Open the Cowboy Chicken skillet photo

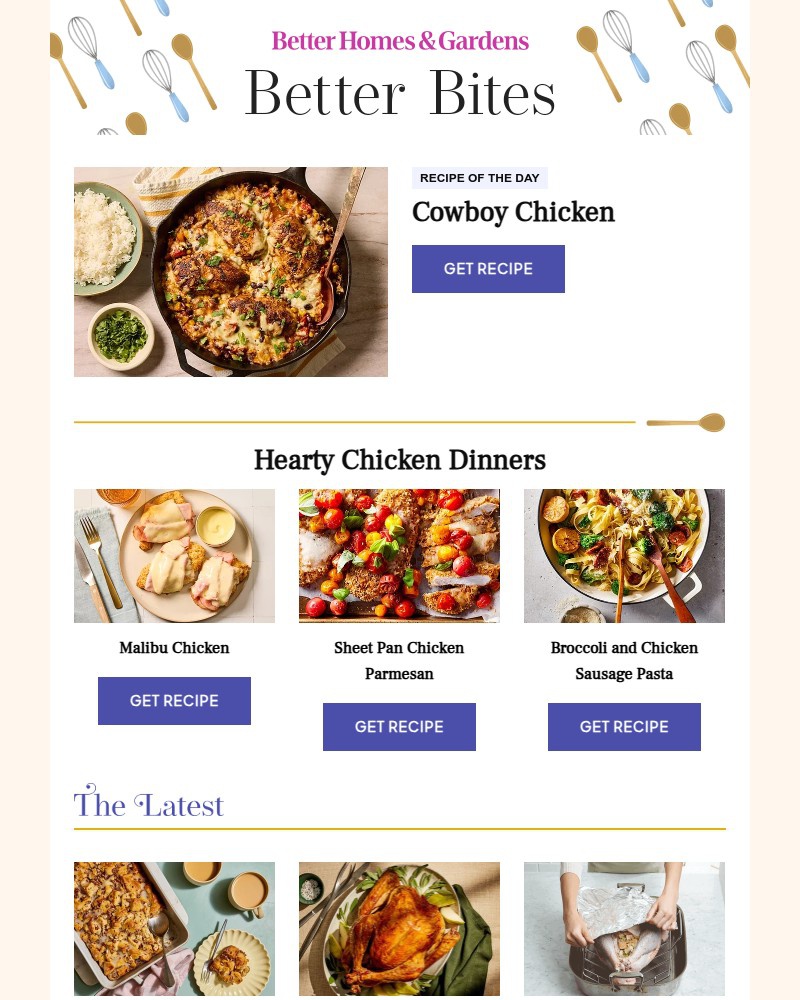tap(231, 272)
